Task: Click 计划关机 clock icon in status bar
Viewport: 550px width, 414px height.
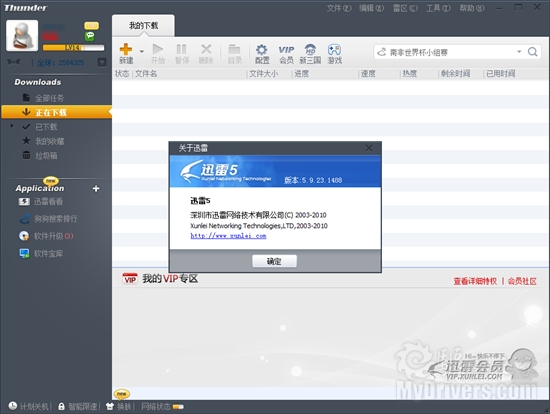Action: click(13, 406)
